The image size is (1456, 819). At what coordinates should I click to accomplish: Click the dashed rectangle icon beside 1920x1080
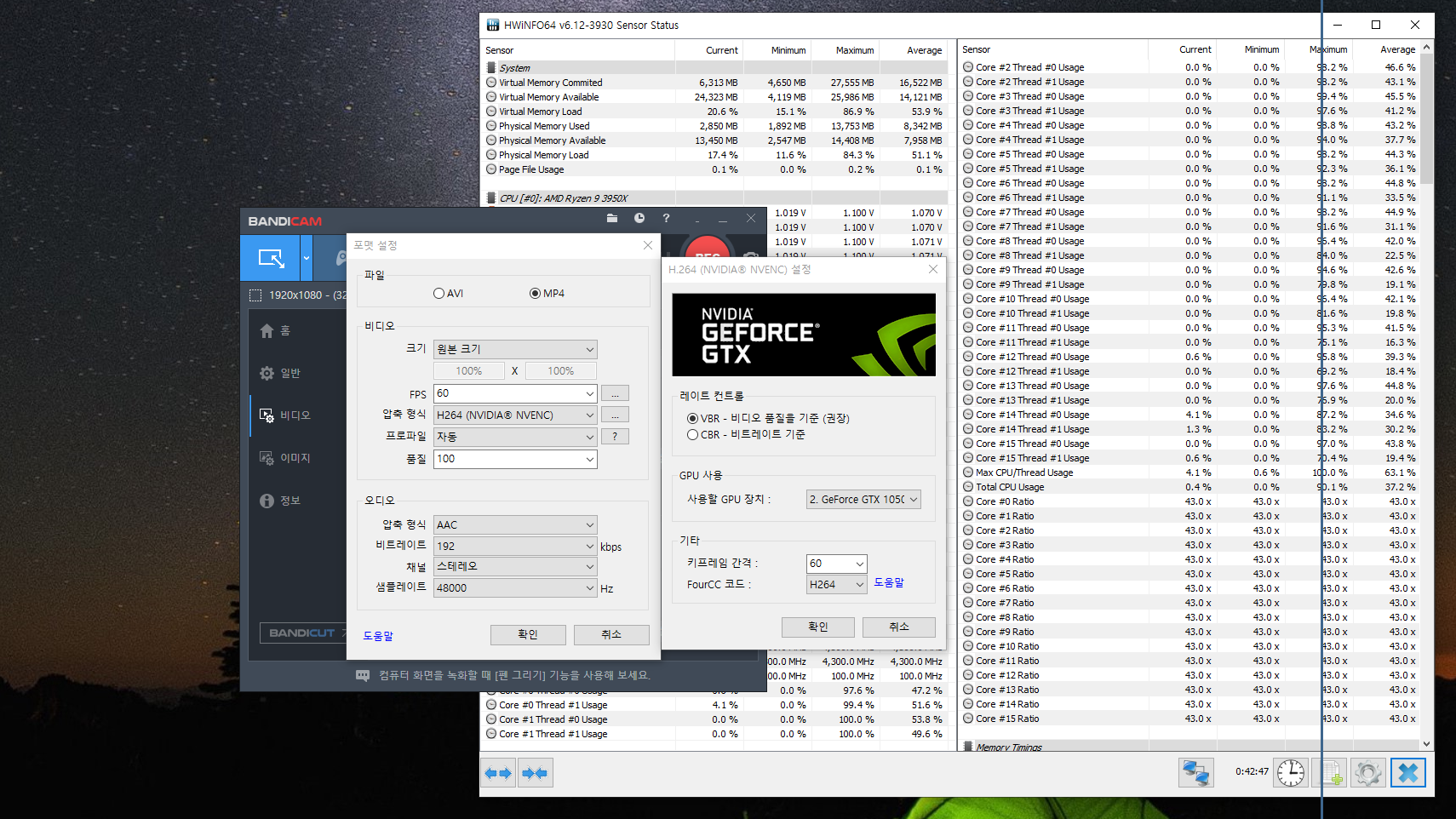pos(255,295)
